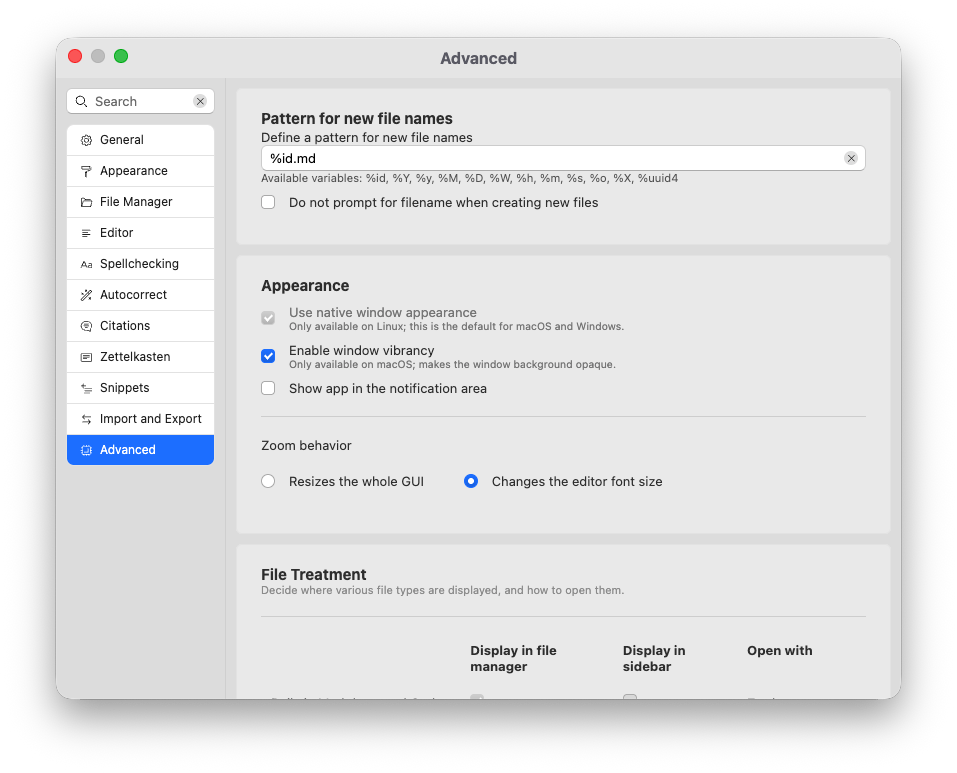Click the Zettelkasten card icon
The width and height of the screenshot is (957, 773).
[x=86, y=357]
